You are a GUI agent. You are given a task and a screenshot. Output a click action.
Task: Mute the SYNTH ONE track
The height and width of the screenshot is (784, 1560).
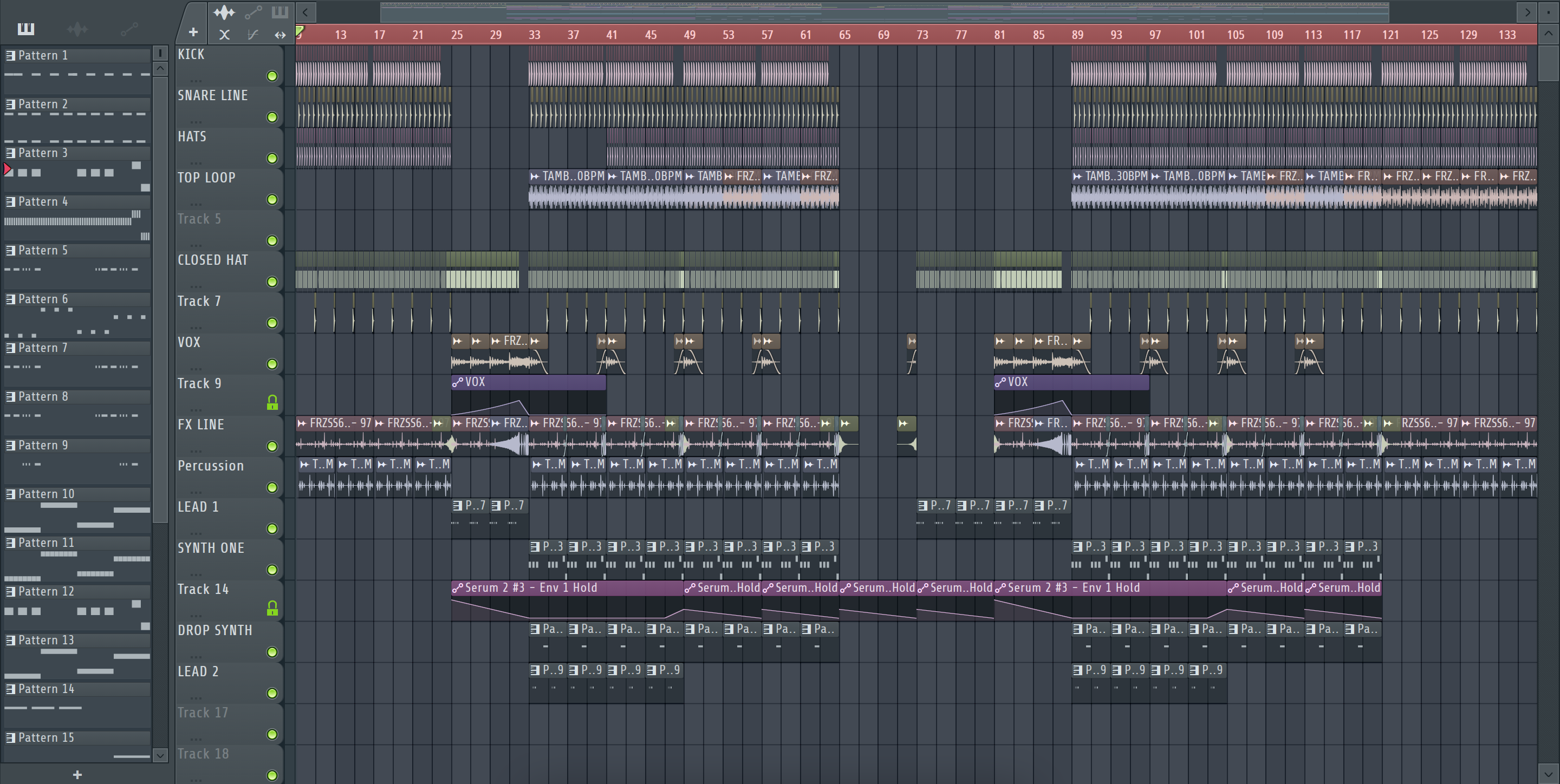272,570
